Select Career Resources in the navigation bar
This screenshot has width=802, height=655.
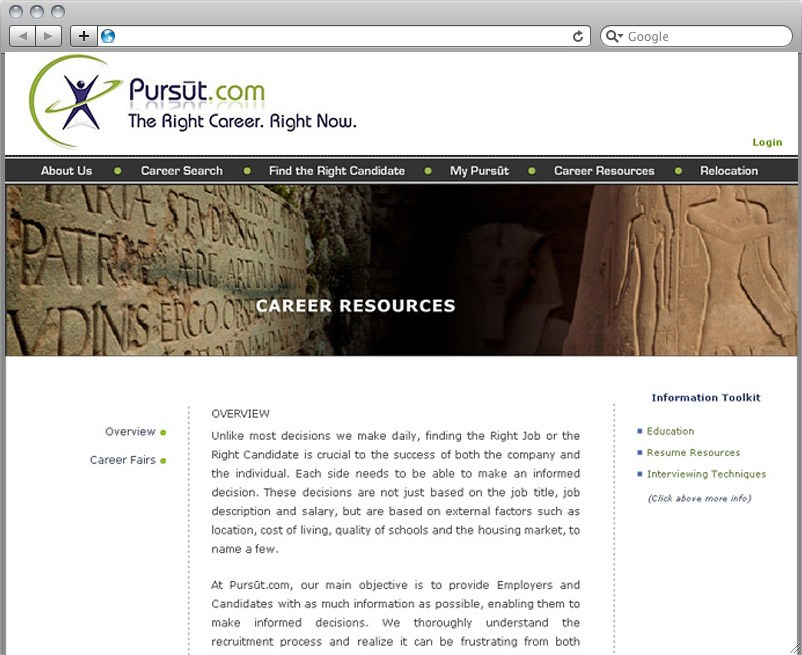tap(604, 171)
